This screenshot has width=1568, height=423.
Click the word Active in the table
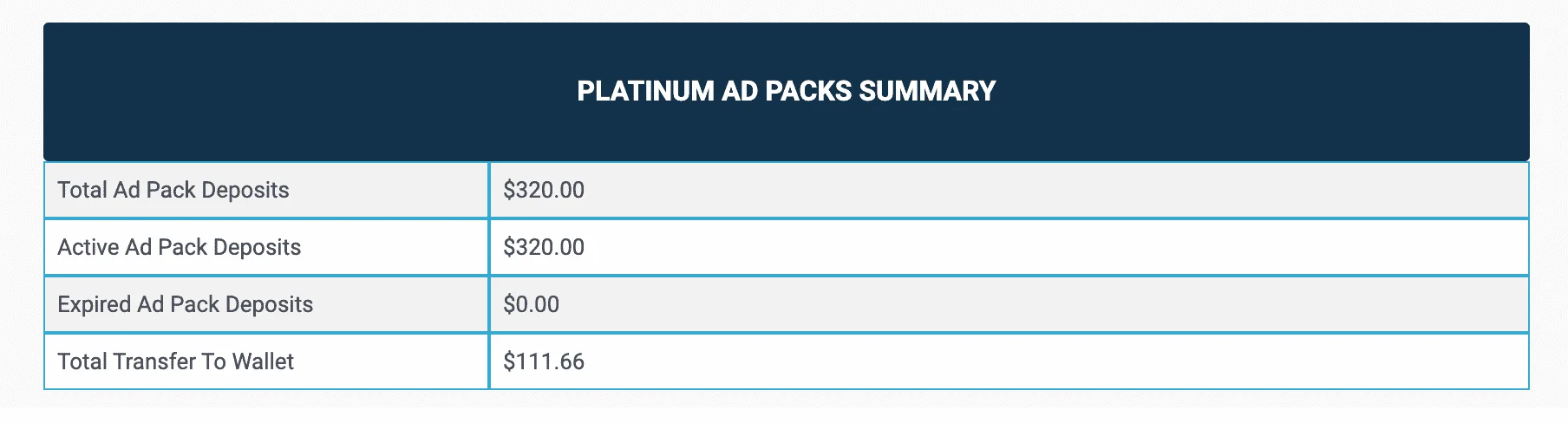(88, 247)
